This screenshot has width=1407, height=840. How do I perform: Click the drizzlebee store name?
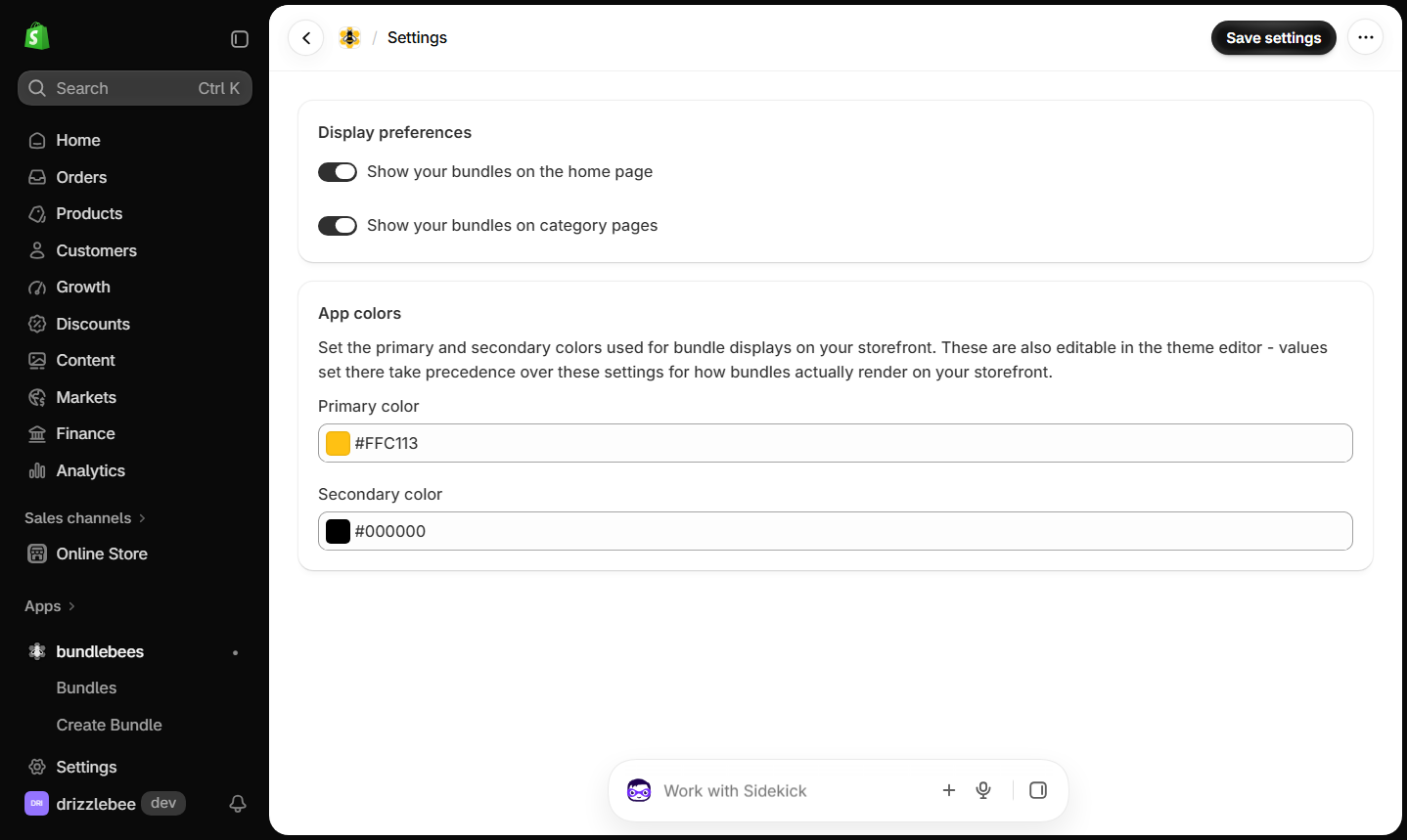[x=95, y=803]
